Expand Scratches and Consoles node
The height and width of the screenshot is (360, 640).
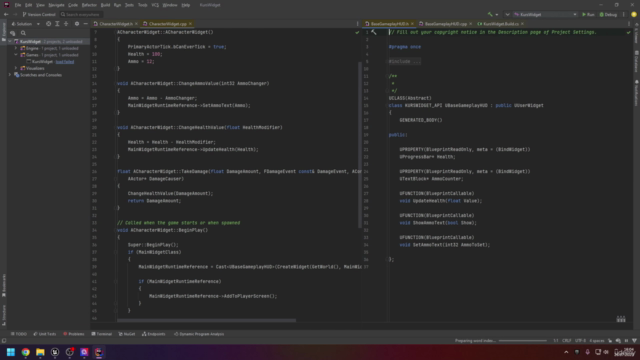tap(10, 75)
